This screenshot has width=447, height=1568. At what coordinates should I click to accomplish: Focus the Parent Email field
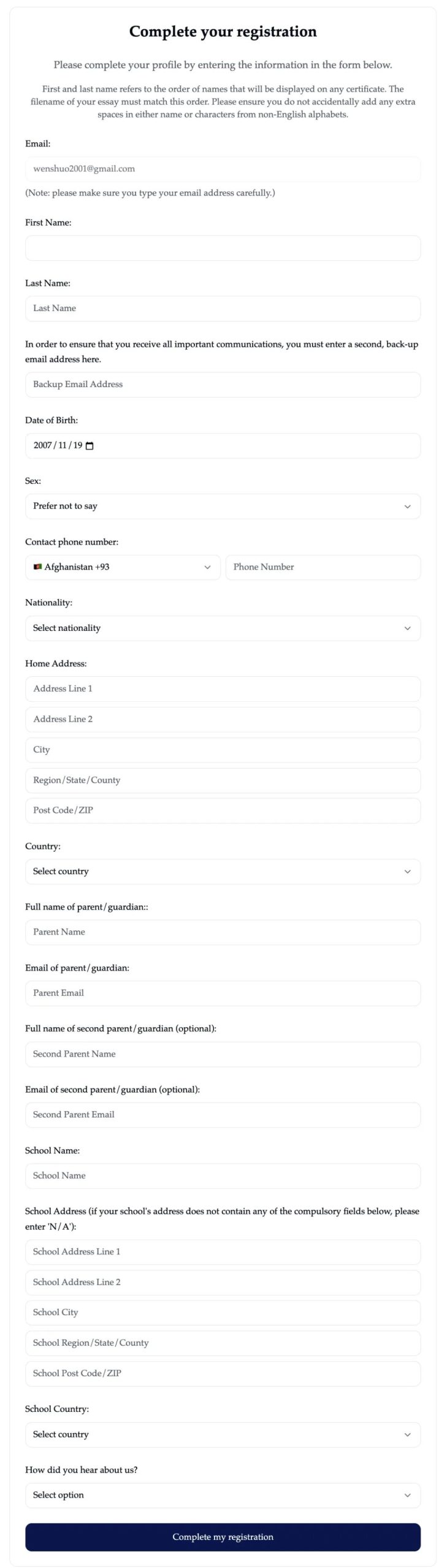(x=223, y=993)
